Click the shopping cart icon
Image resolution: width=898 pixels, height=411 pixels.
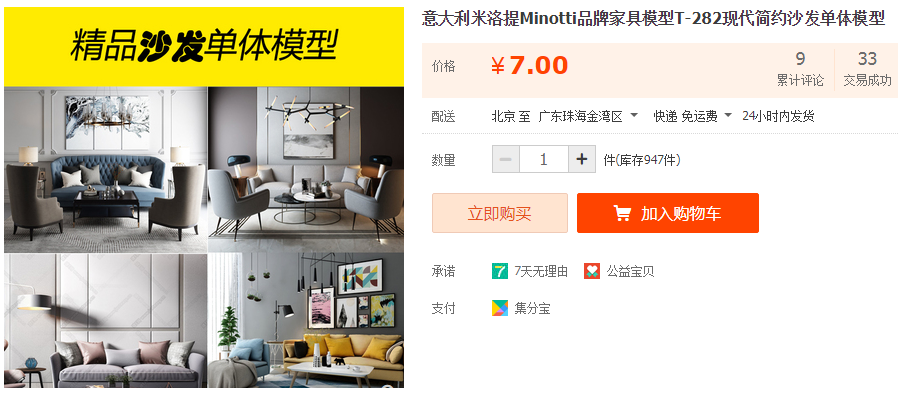point(622,214)
